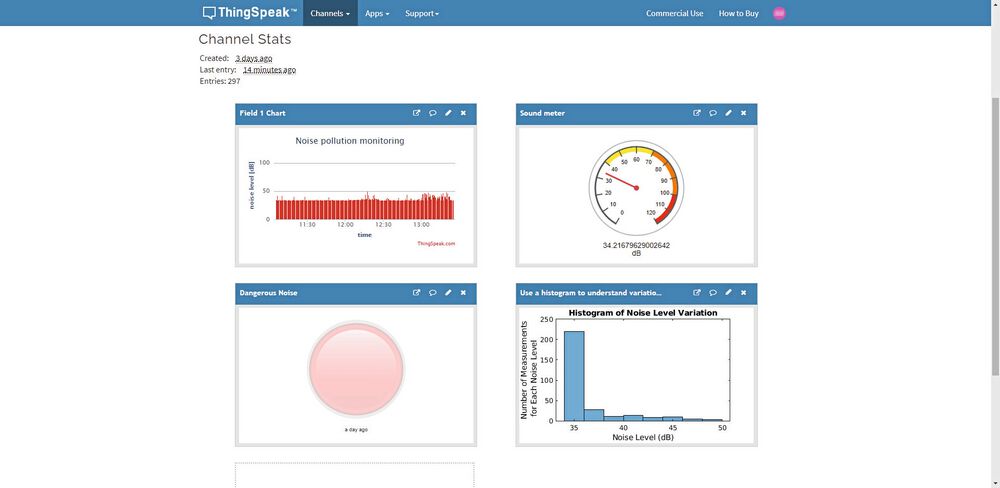Close the histogram widget
The image size is (1000, 488).
(x=743, y=293)
